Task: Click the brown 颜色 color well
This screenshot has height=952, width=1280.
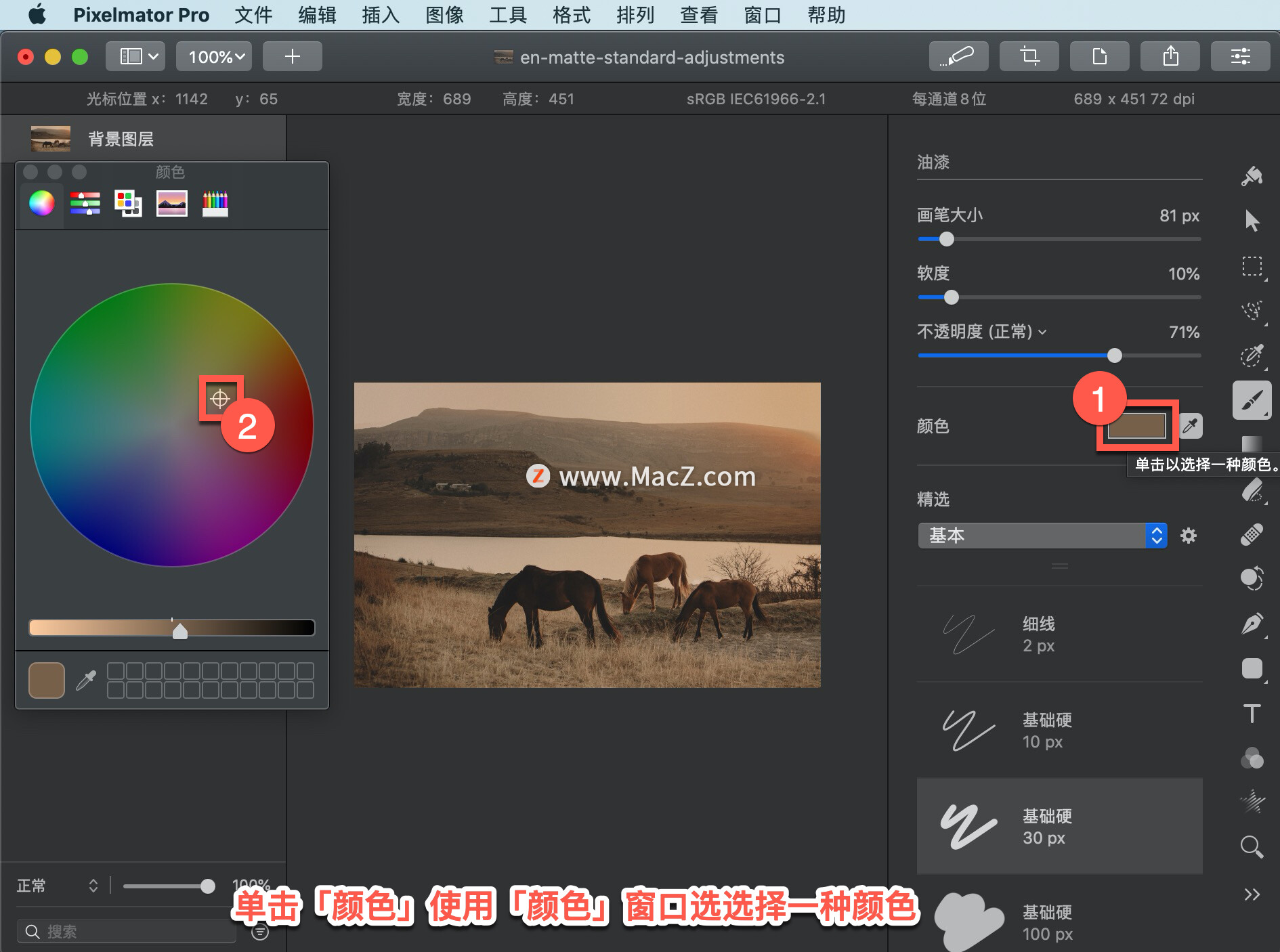Action: [1136, 426]
